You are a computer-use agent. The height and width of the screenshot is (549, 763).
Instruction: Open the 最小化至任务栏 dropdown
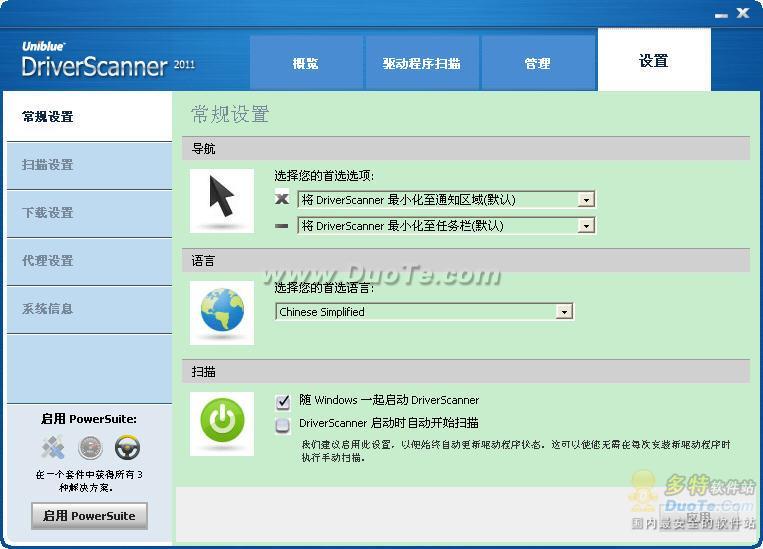pos(446,226)
